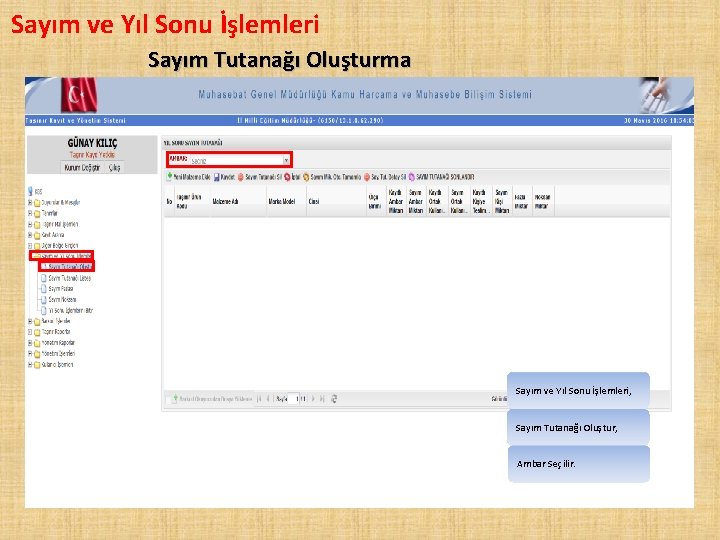Click the Sayım Fazlası document icon

pos(44,289)
